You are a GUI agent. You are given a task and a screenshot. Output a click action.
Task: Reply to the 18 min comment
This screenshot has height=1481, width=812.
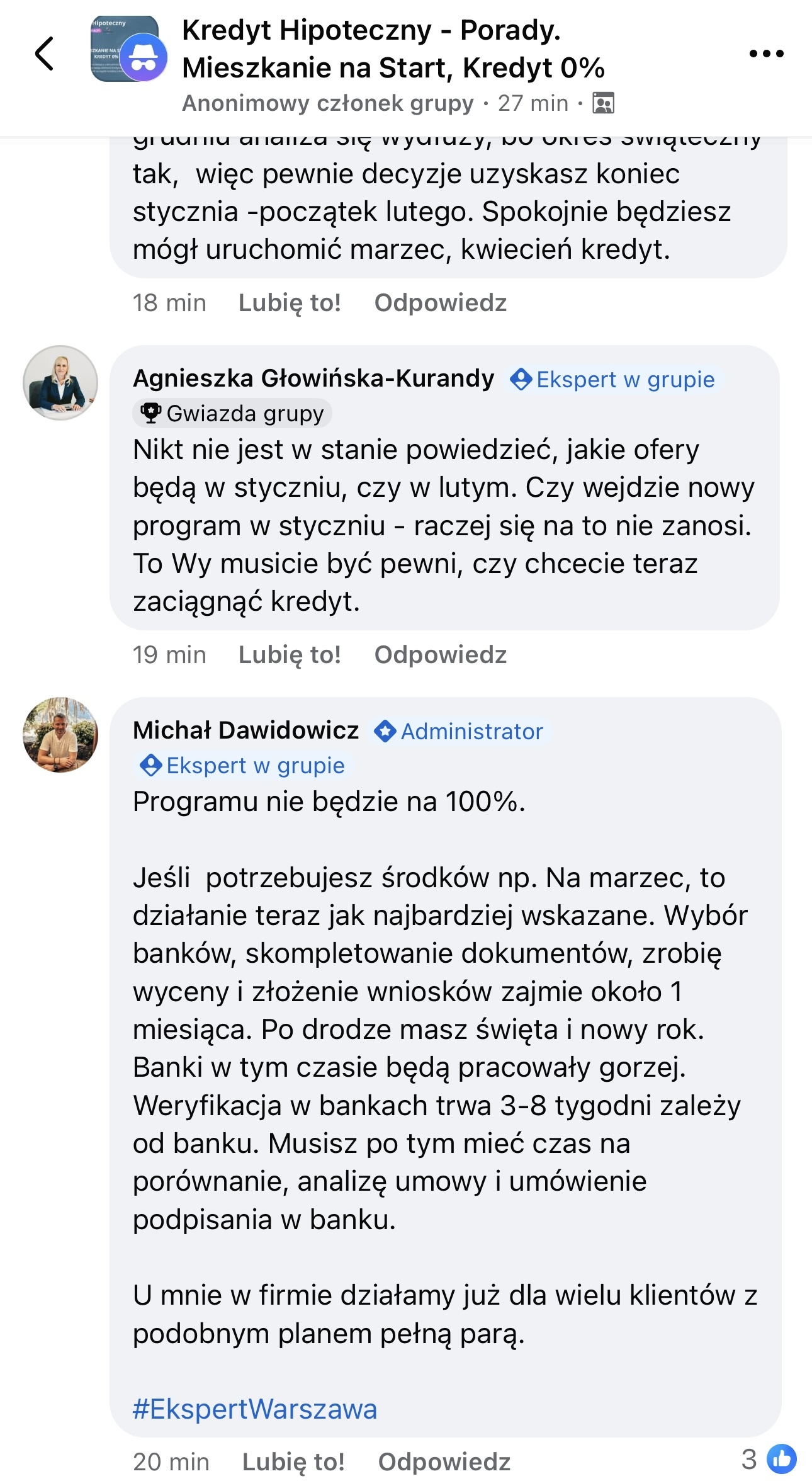pyautogui.click(x=441, y=303)
